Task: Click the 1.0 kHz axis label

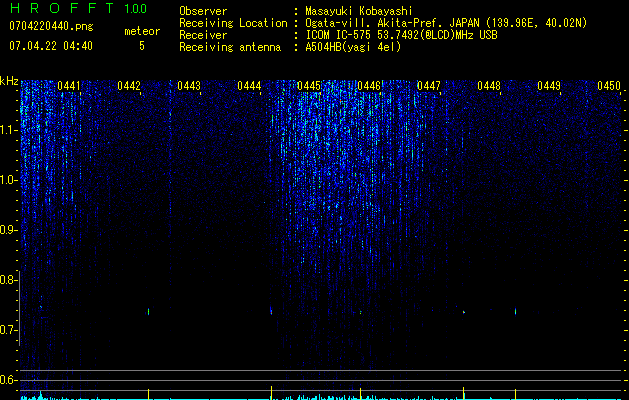Action: [8, 180]
